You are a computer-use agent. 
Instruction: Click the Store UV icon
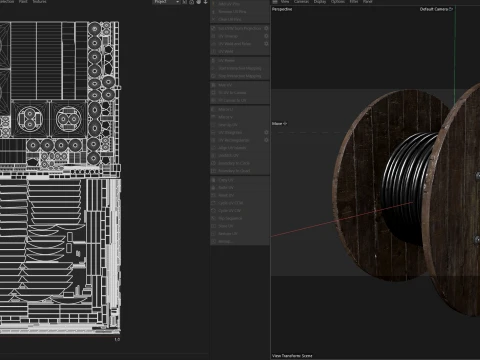coord(214,226)
